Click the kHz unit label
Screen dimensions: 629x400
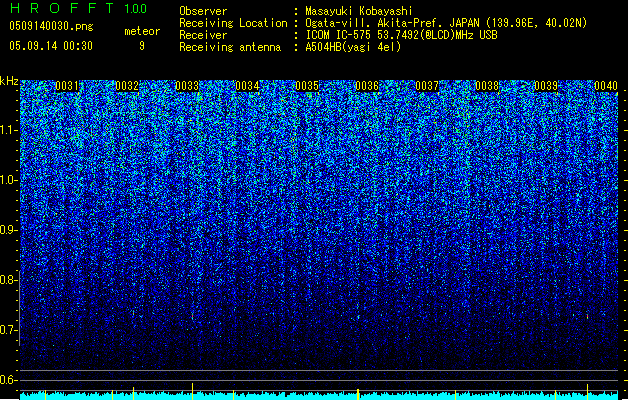point(9,81)
